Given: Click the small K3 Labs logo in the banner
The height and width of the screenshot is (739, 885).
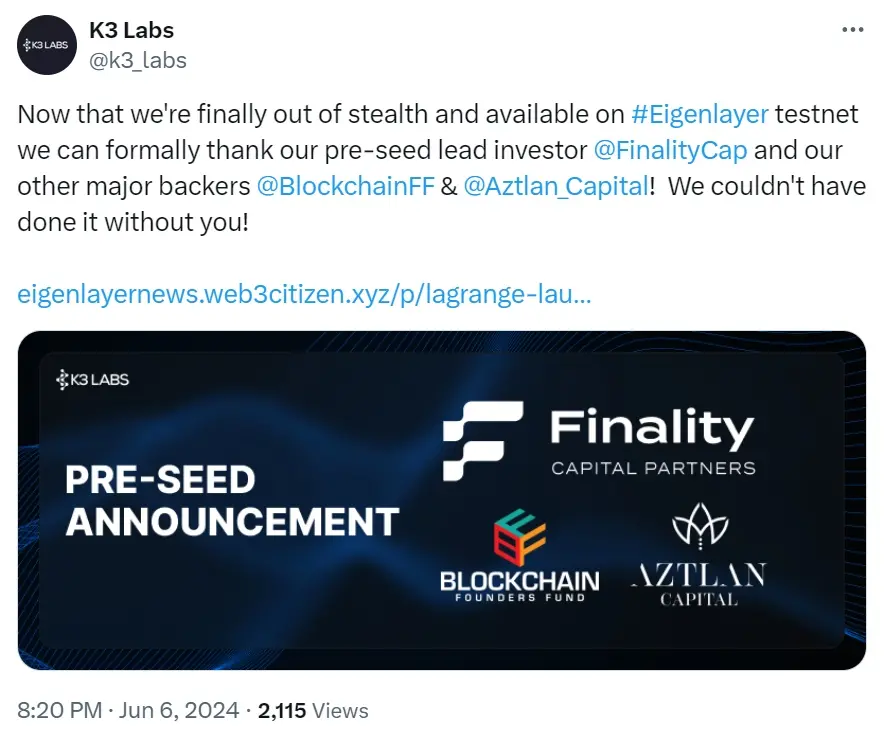Looking at the screenshot, I should coord(93,379).
